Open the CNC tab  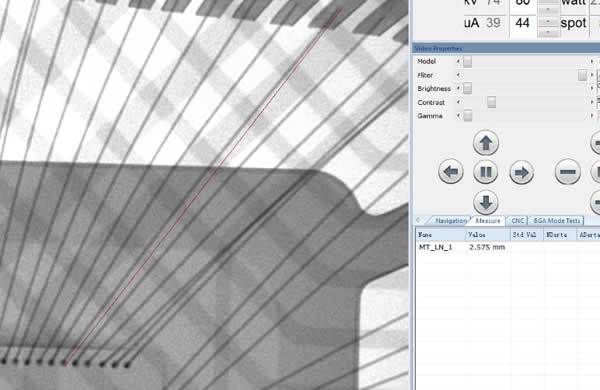517,221
